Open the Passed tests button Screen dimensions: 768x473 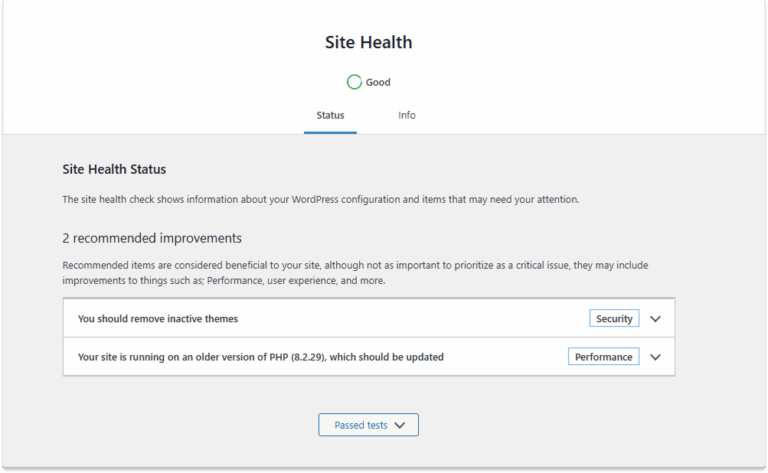pyautogui.click(x=368, y=425)
